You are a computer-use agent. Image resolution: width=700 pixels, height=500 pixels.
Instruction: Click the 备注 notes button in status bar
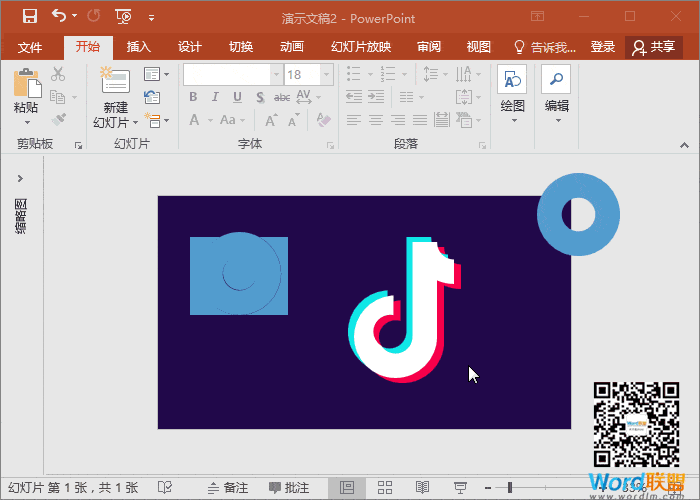tap(228, 488)
